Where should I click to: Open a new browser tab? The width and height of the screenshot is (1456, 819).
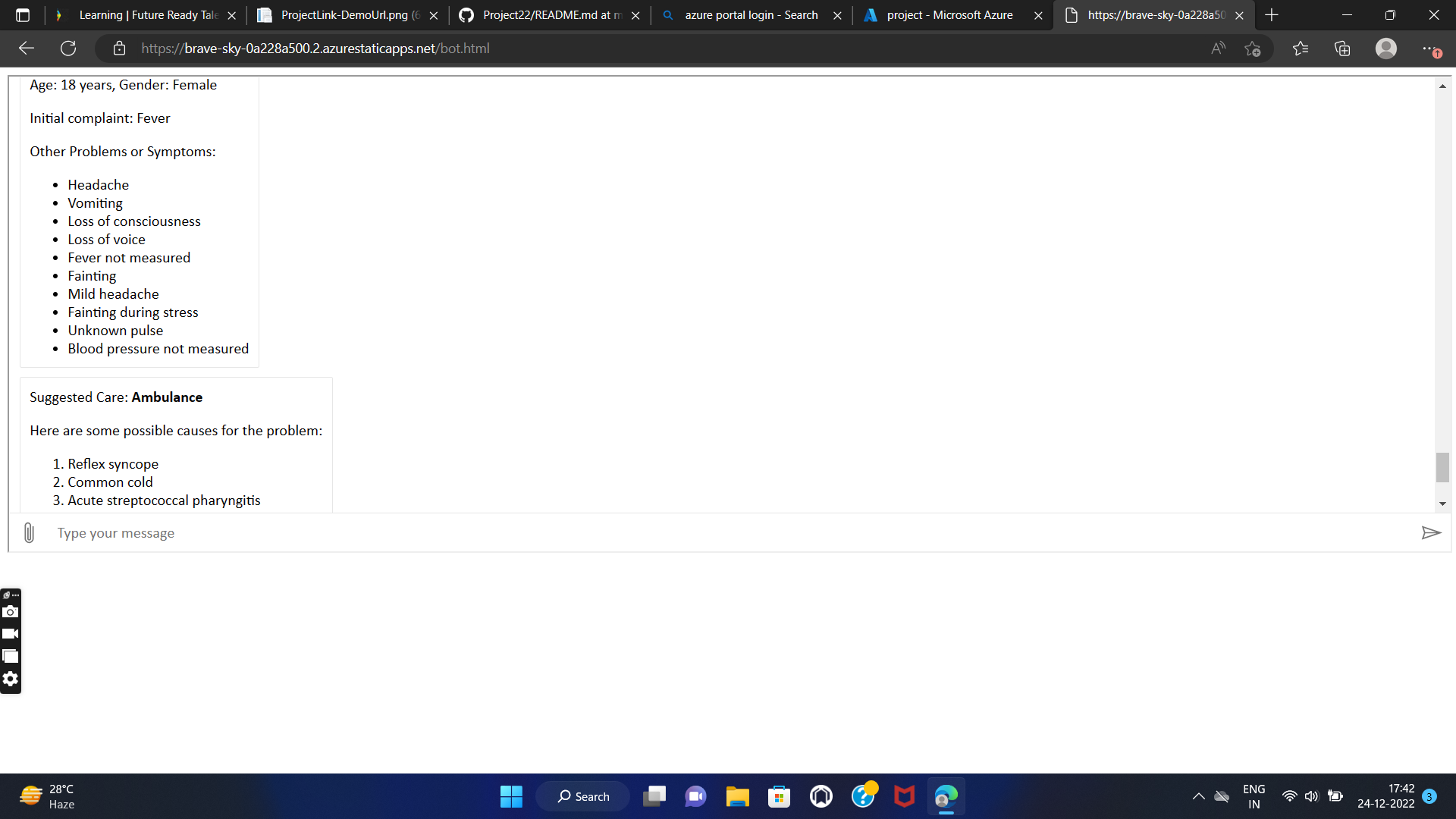click(1272, 15)
